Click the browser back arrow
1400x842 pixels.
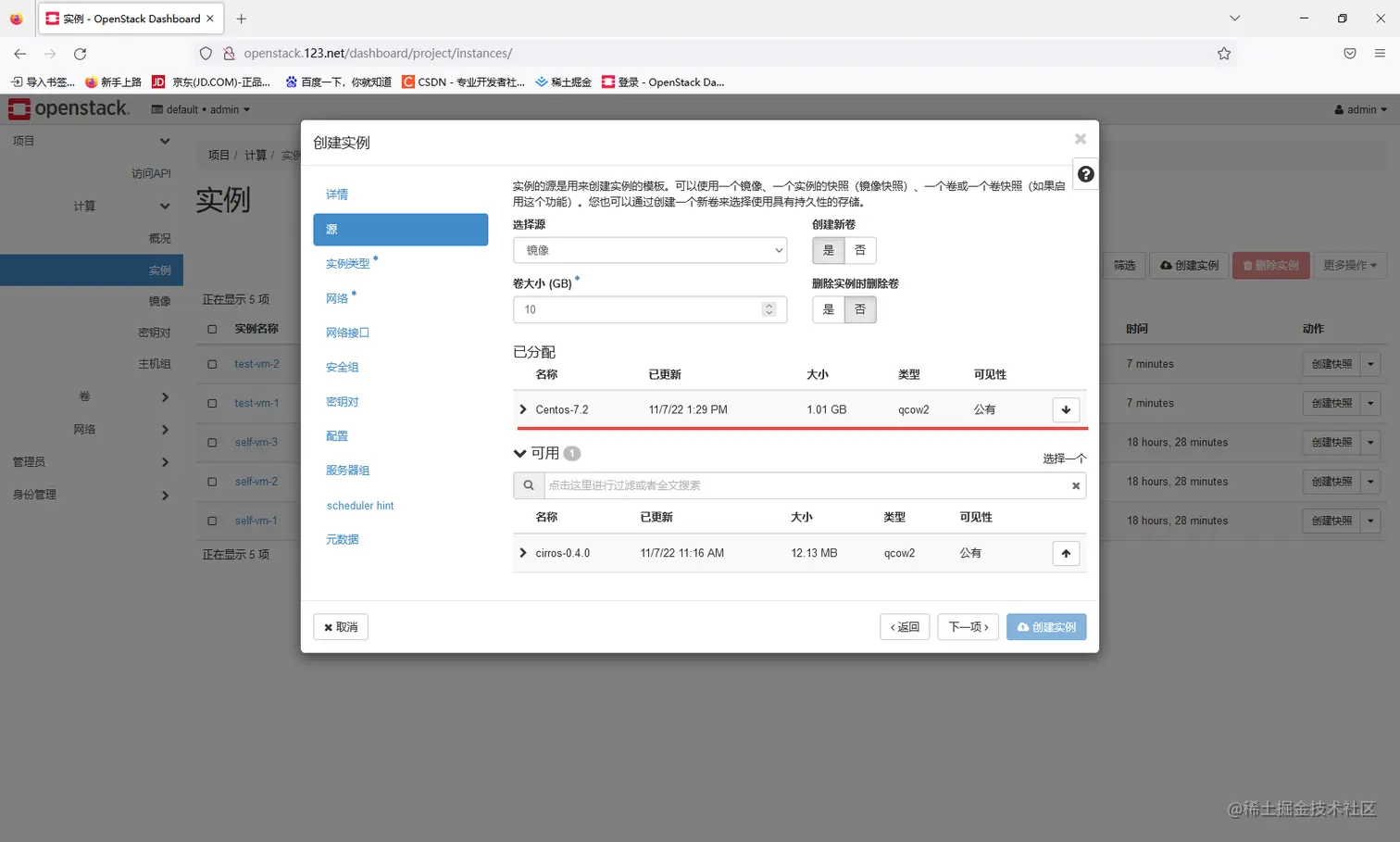click(20, 54)
